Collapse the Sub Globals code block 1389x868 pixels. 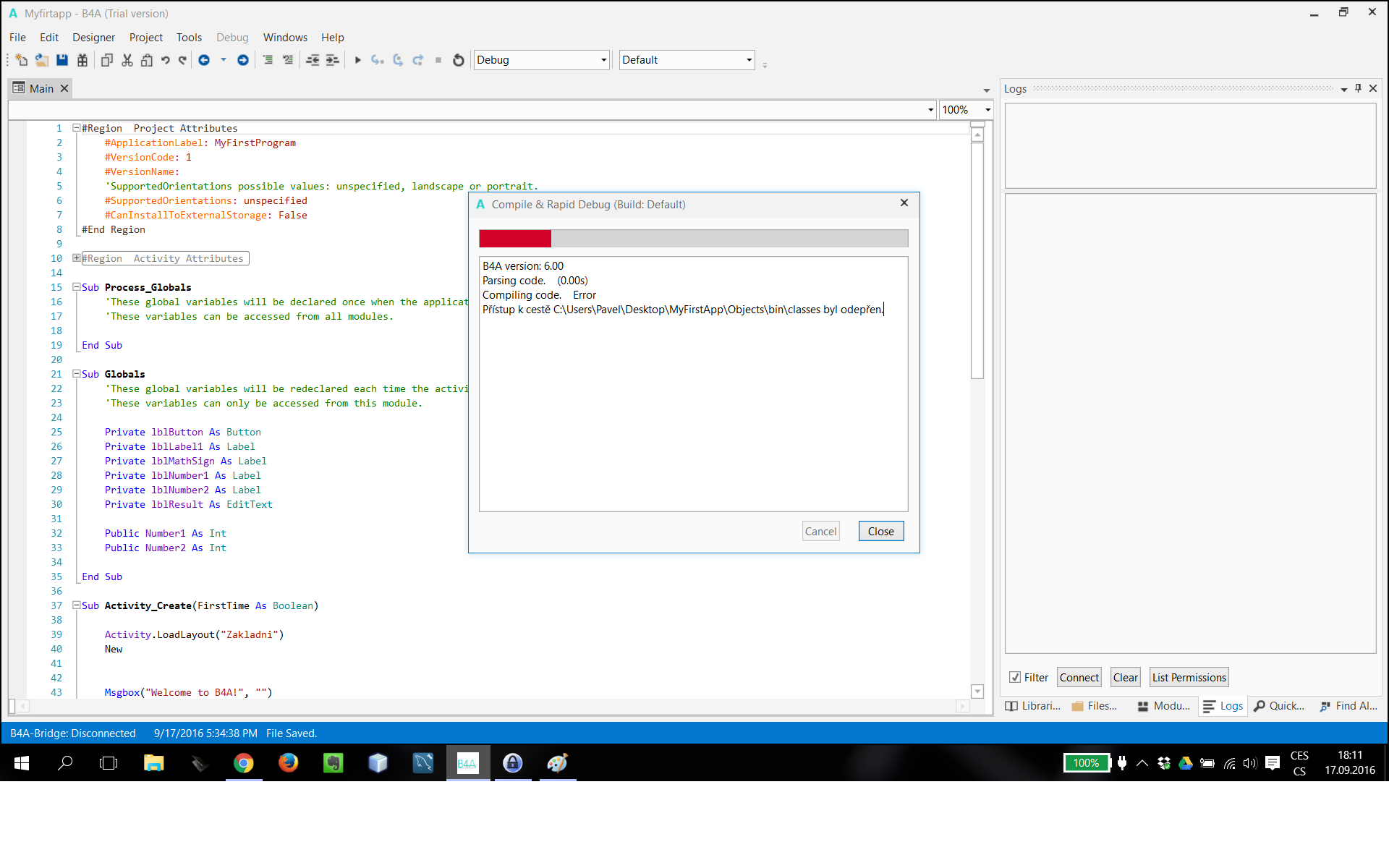pos(76,374)
